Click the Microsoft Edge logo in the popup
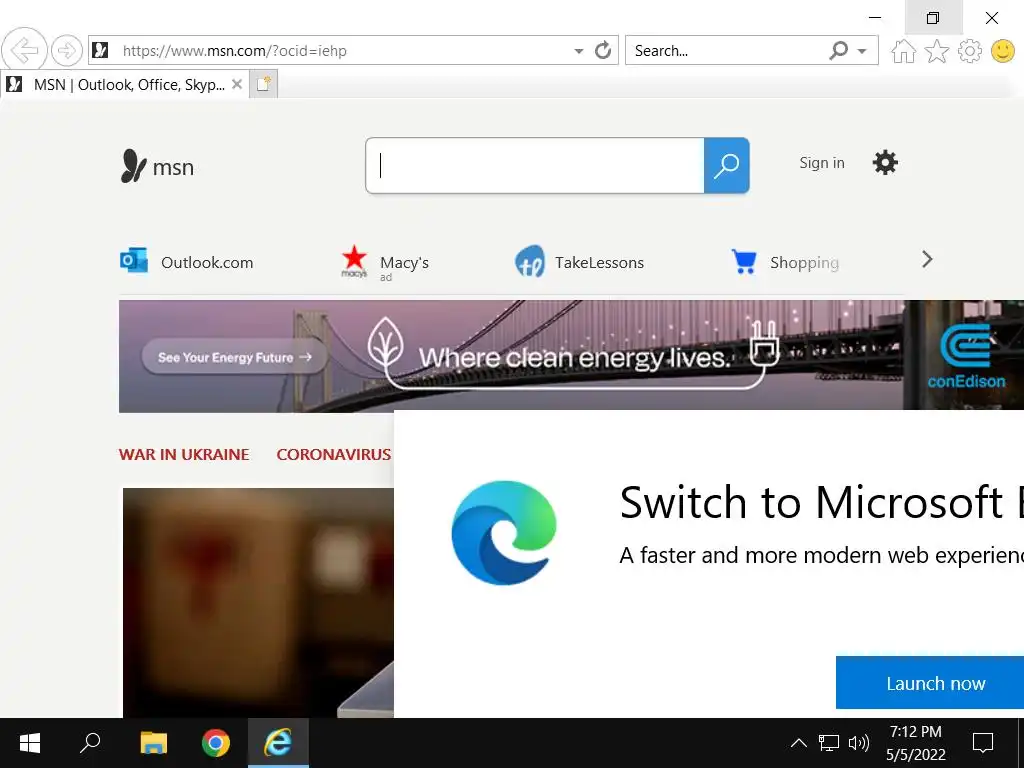Image resolution: width=1024 pixels, height=768 pixels. point(504,532)
